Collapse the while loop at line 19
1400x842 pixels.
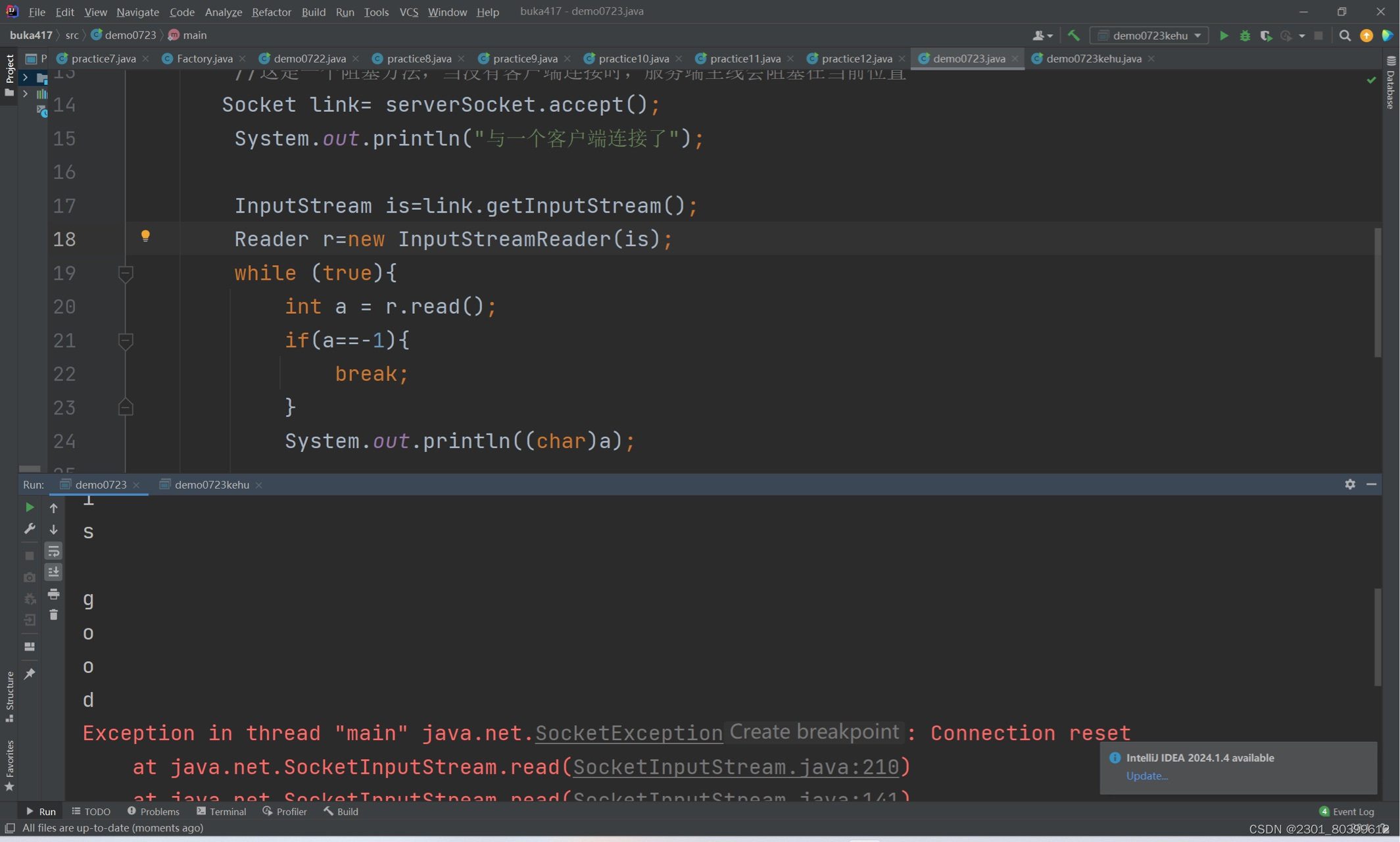coord(126,273)
